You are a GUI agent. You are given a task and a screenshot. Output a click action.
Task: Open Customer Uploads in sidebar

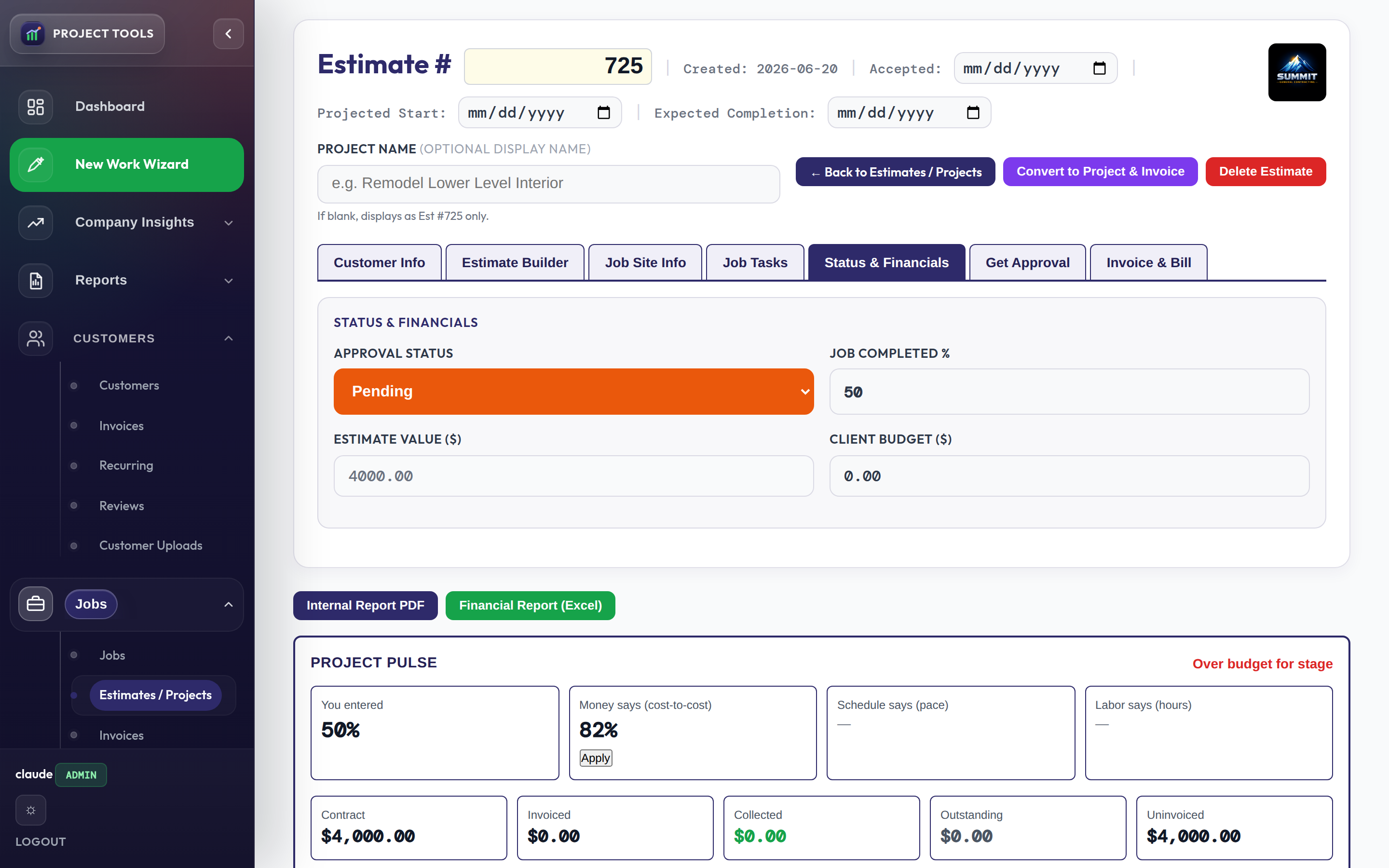(x=151, y=545)
